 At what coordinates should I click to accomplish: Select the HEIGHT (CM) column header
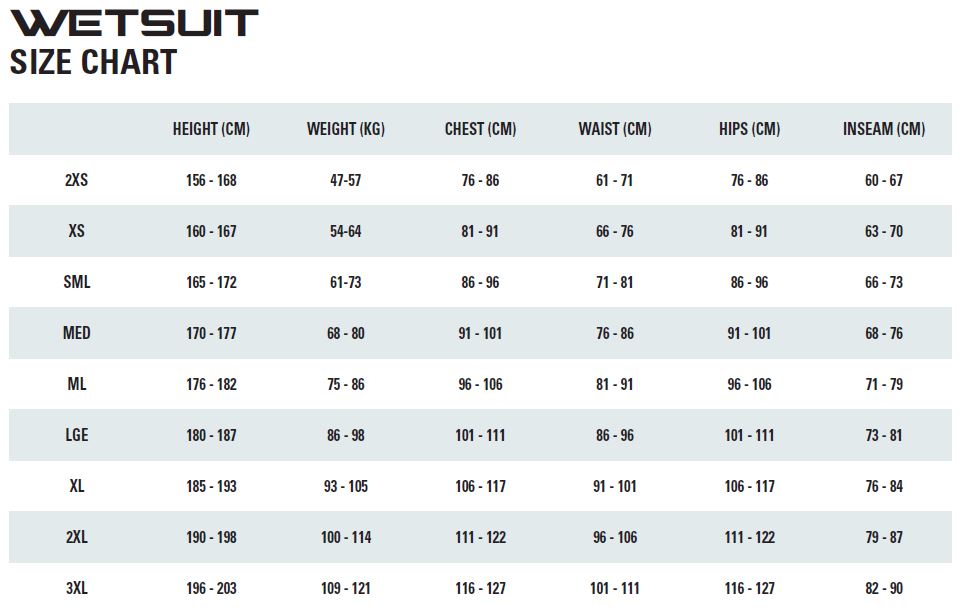pos(211,129)
